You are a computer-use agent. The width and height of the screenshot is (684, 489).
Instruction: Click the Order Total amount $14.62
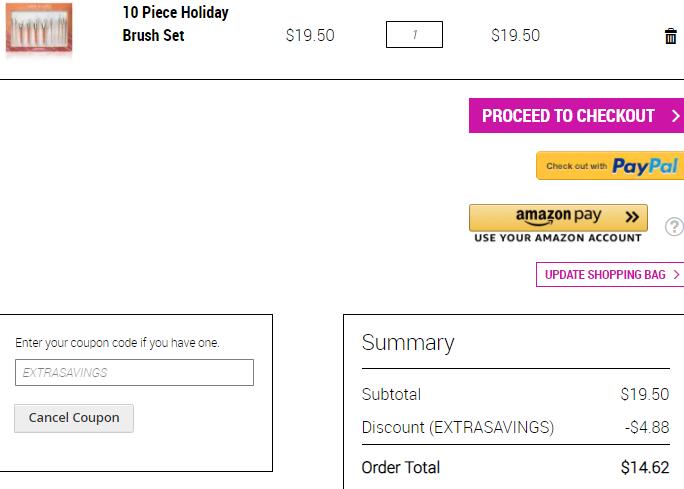(x=644, y=467)
